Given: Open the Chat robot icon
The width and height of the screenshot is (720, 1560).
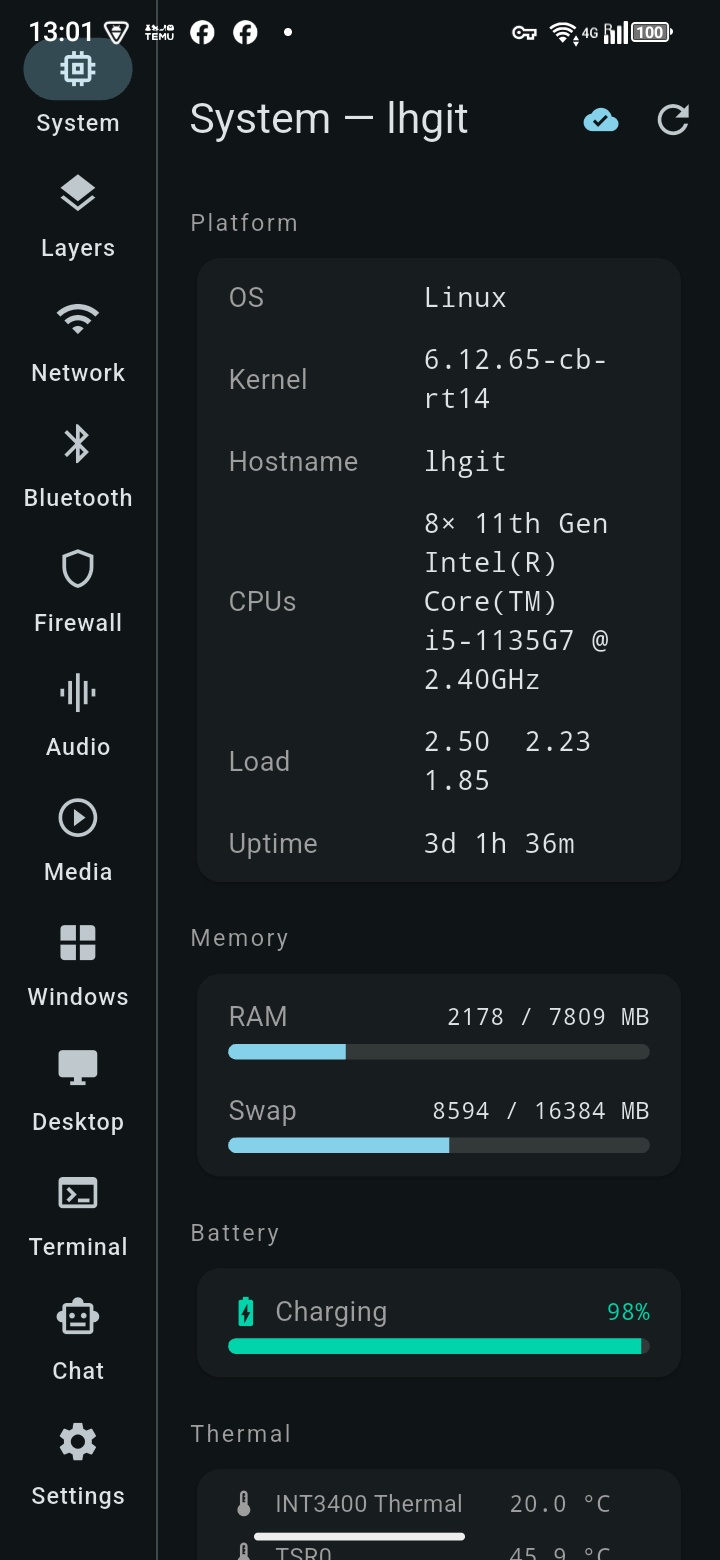Looking at the screenshot, I should coord(78,1317).
